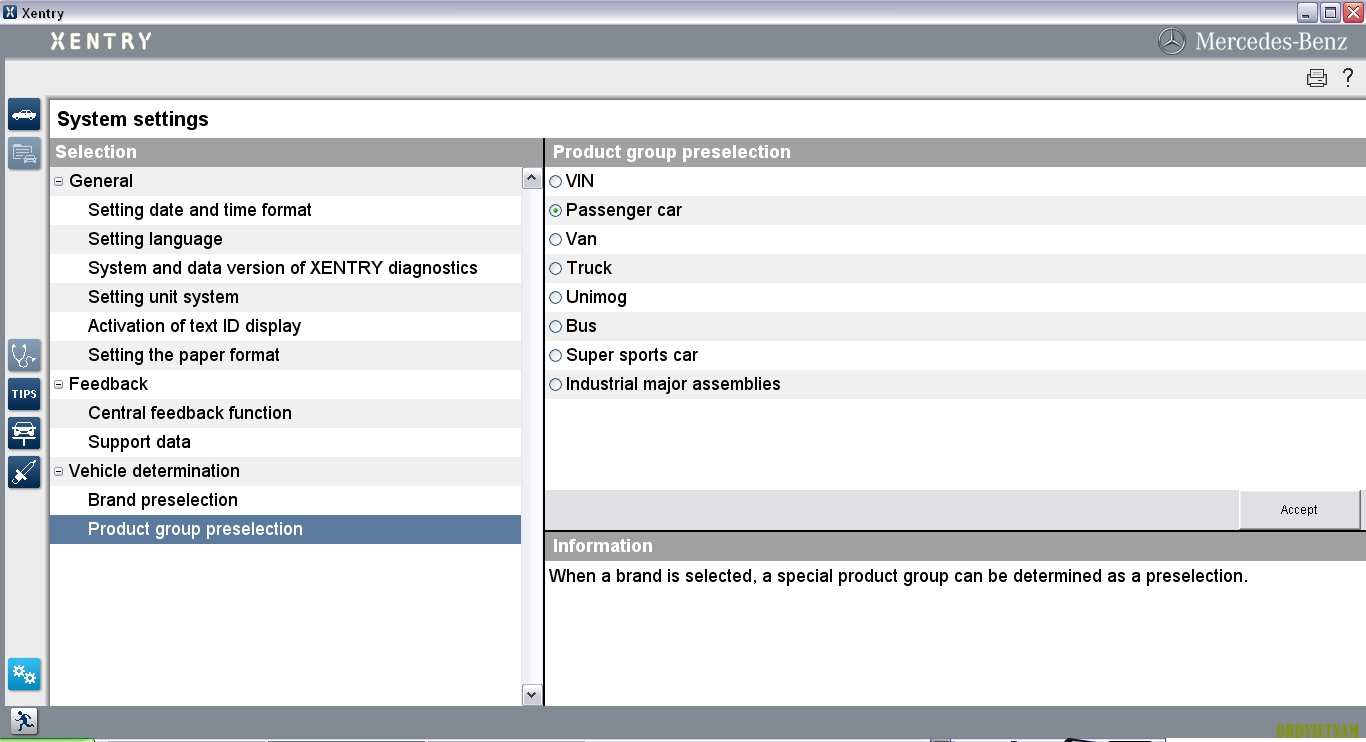Select Industrial major assemblies radio button
The width and height of the screenshot is (1366, 742).
(x=556, y=385)
